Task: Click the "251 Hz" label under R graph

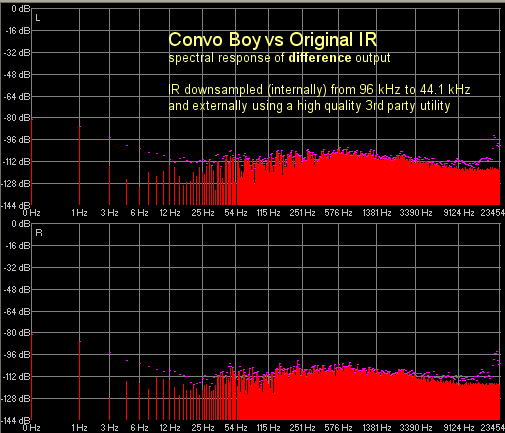Action: point(302,428)
